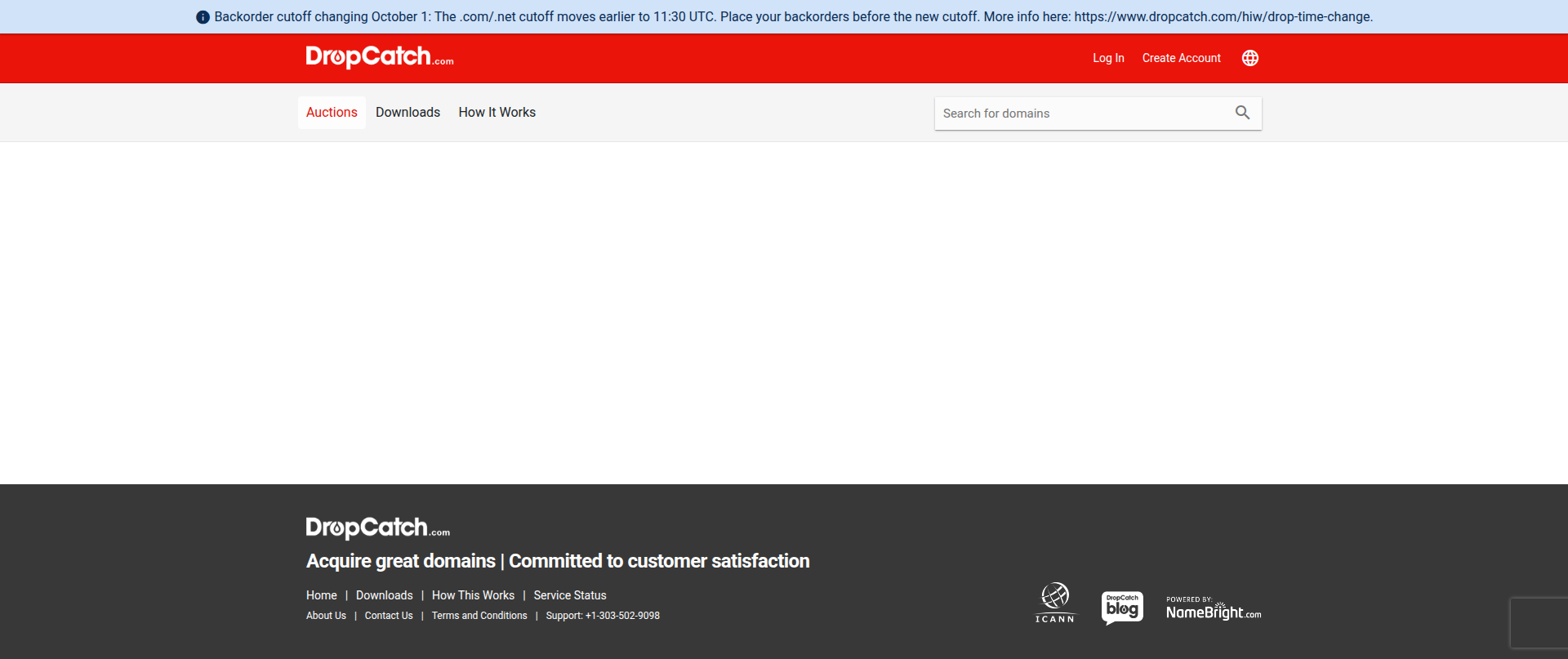Click the reCAPTCHA badge in the corner

1539,623
